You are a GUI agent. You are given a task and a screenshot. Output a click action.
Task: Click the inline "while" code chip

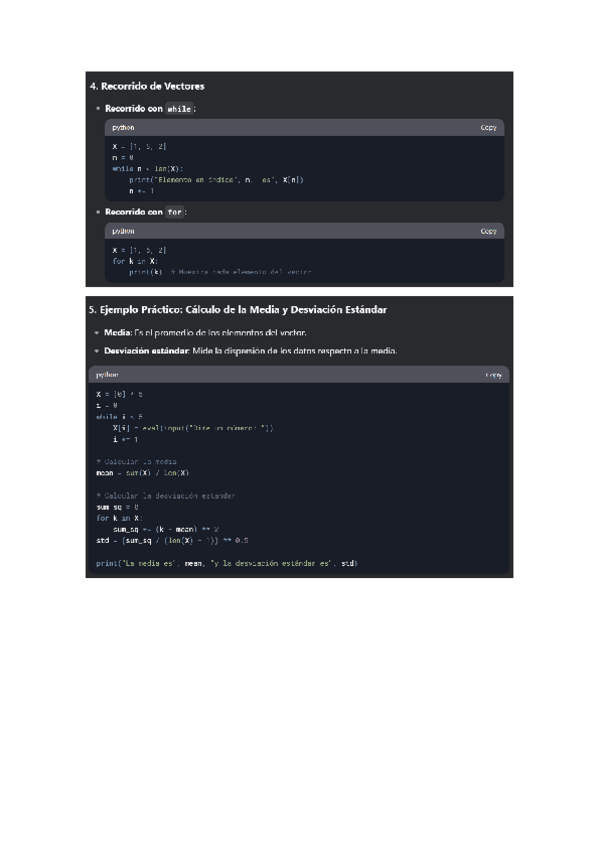(179, 108)
